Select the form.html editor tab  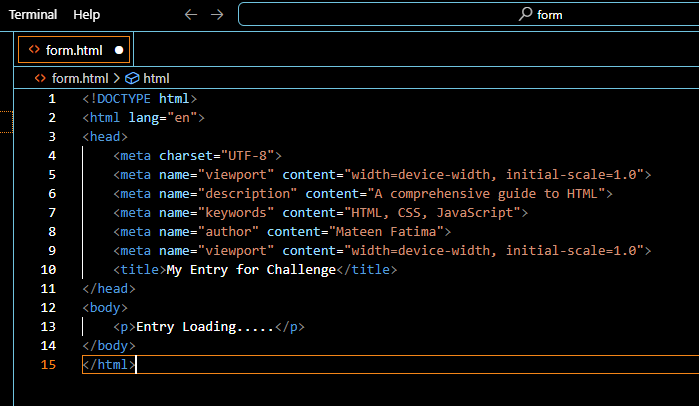(74, 50)
